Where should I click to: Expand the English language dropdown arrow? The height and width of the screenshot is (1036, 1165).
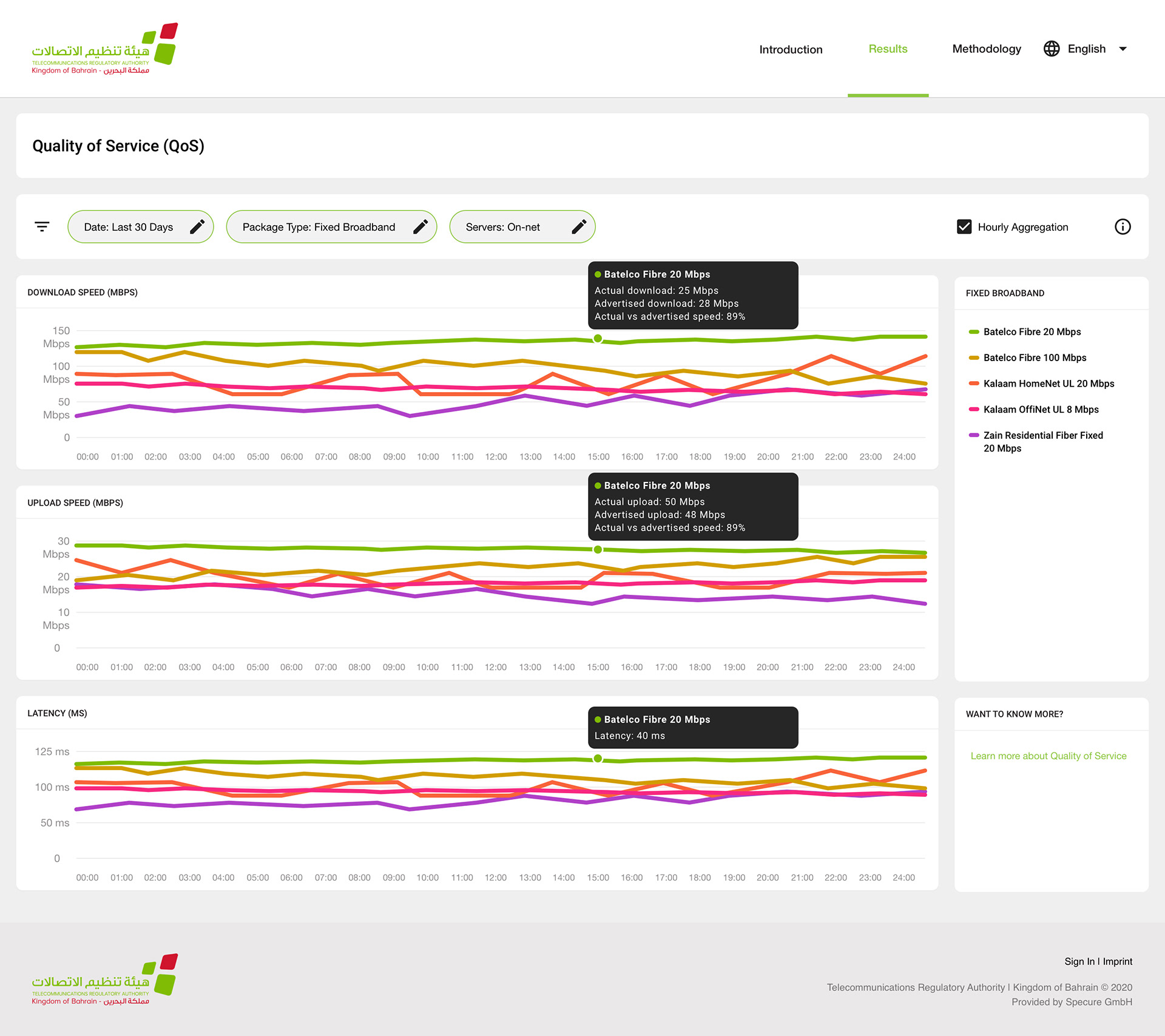coord(1123,49)
